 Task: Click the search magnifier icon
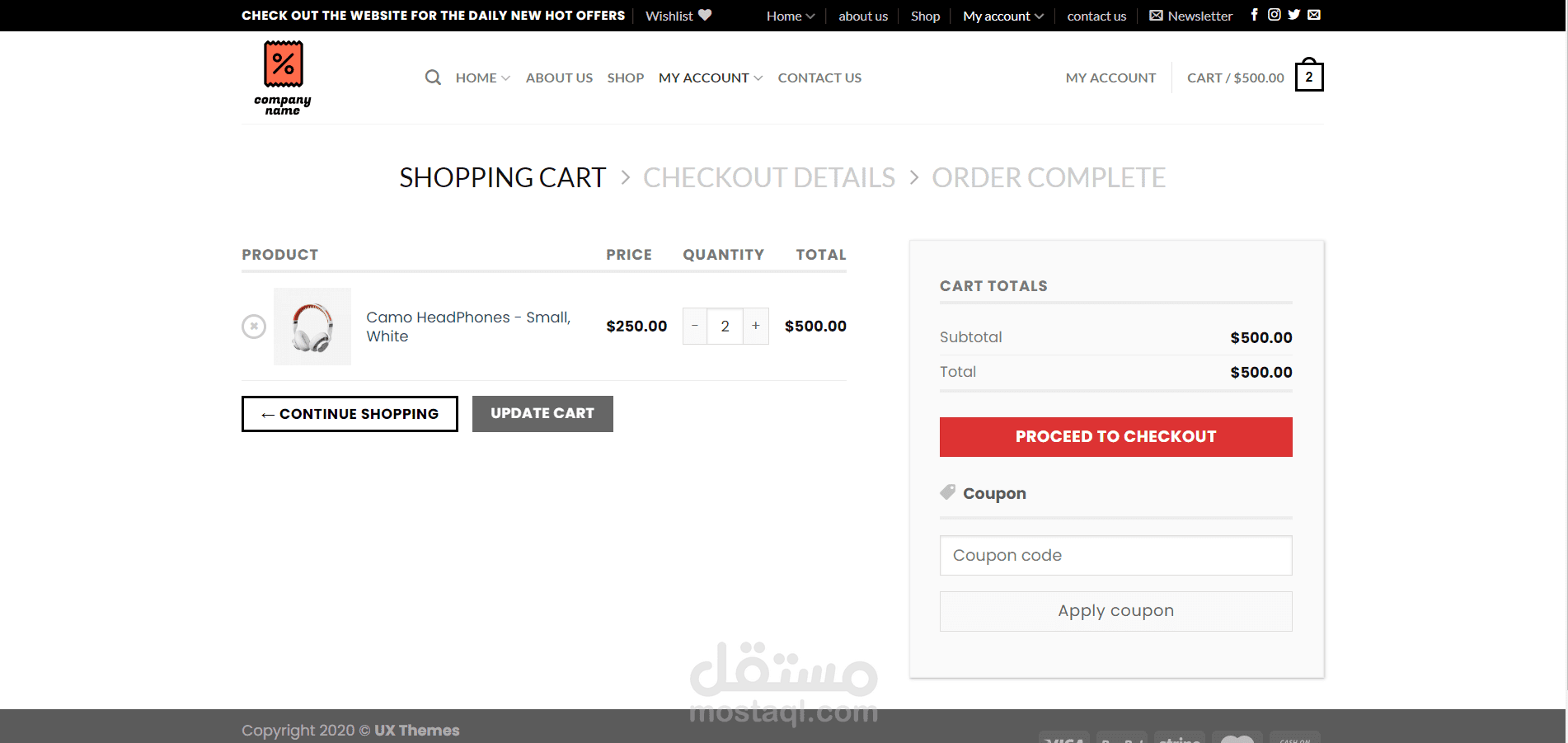tap(433, 78)
